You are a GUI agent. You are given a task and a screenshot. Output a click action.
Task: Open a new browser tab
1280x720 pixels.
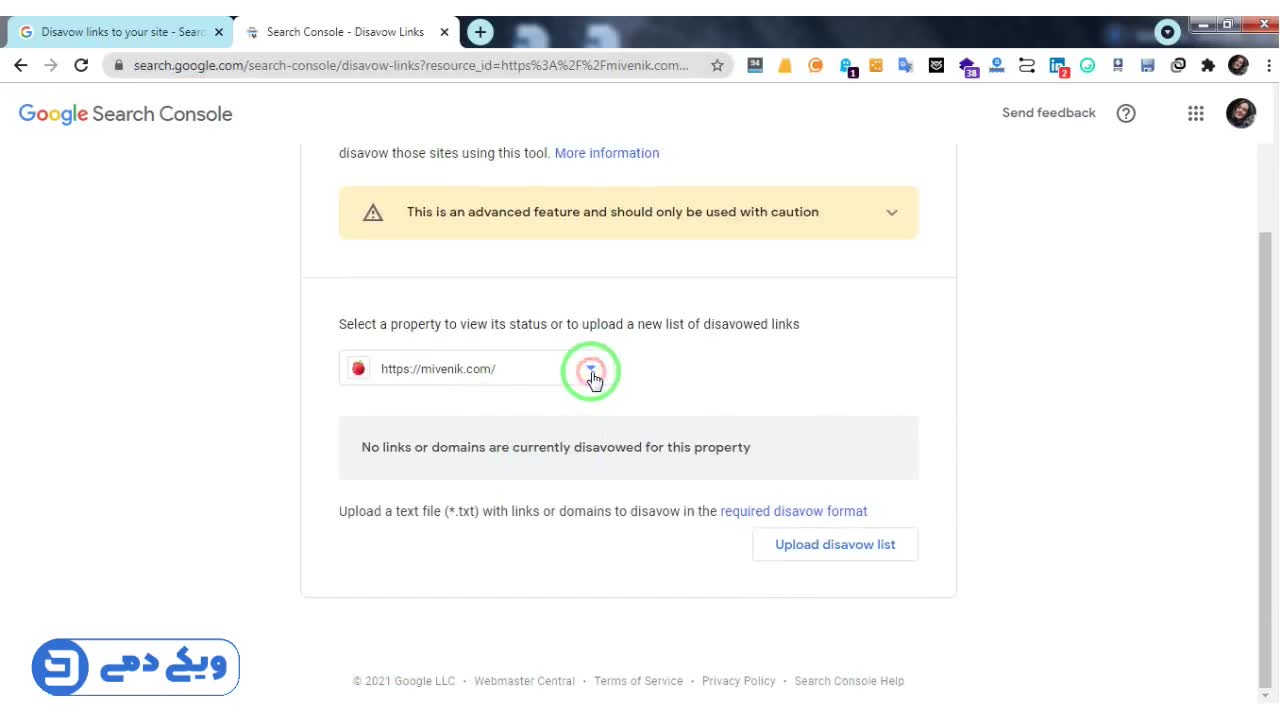pos(480,32)
